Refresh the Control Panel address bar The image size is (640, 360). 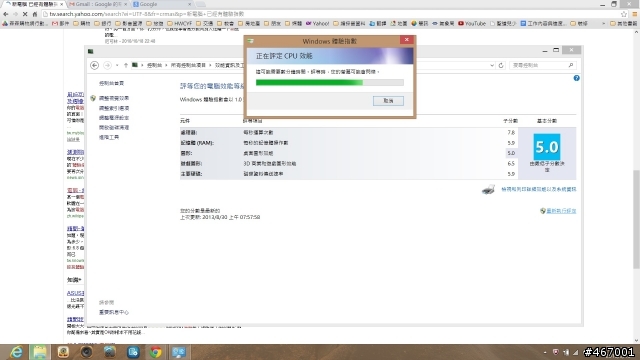(501, 65)
